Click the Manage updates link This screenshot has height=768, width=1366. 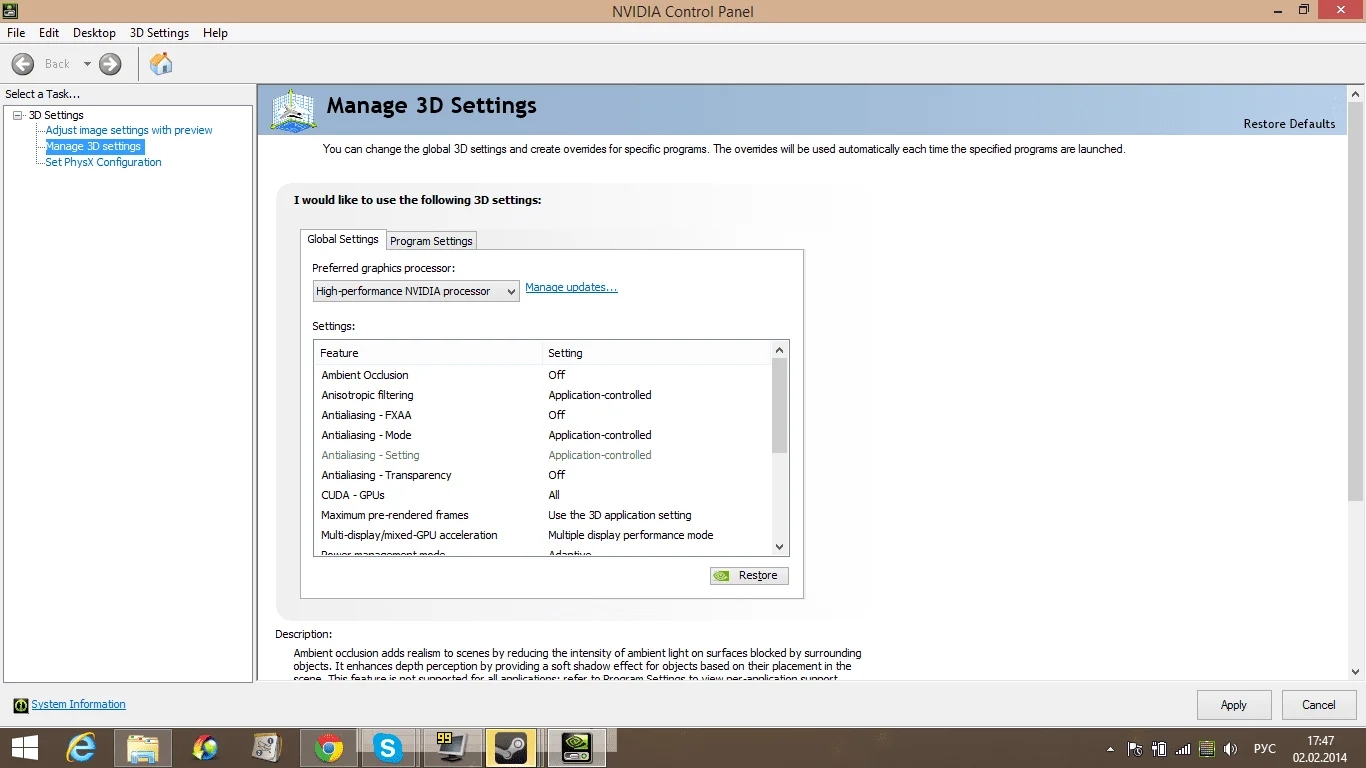(571, 287)
